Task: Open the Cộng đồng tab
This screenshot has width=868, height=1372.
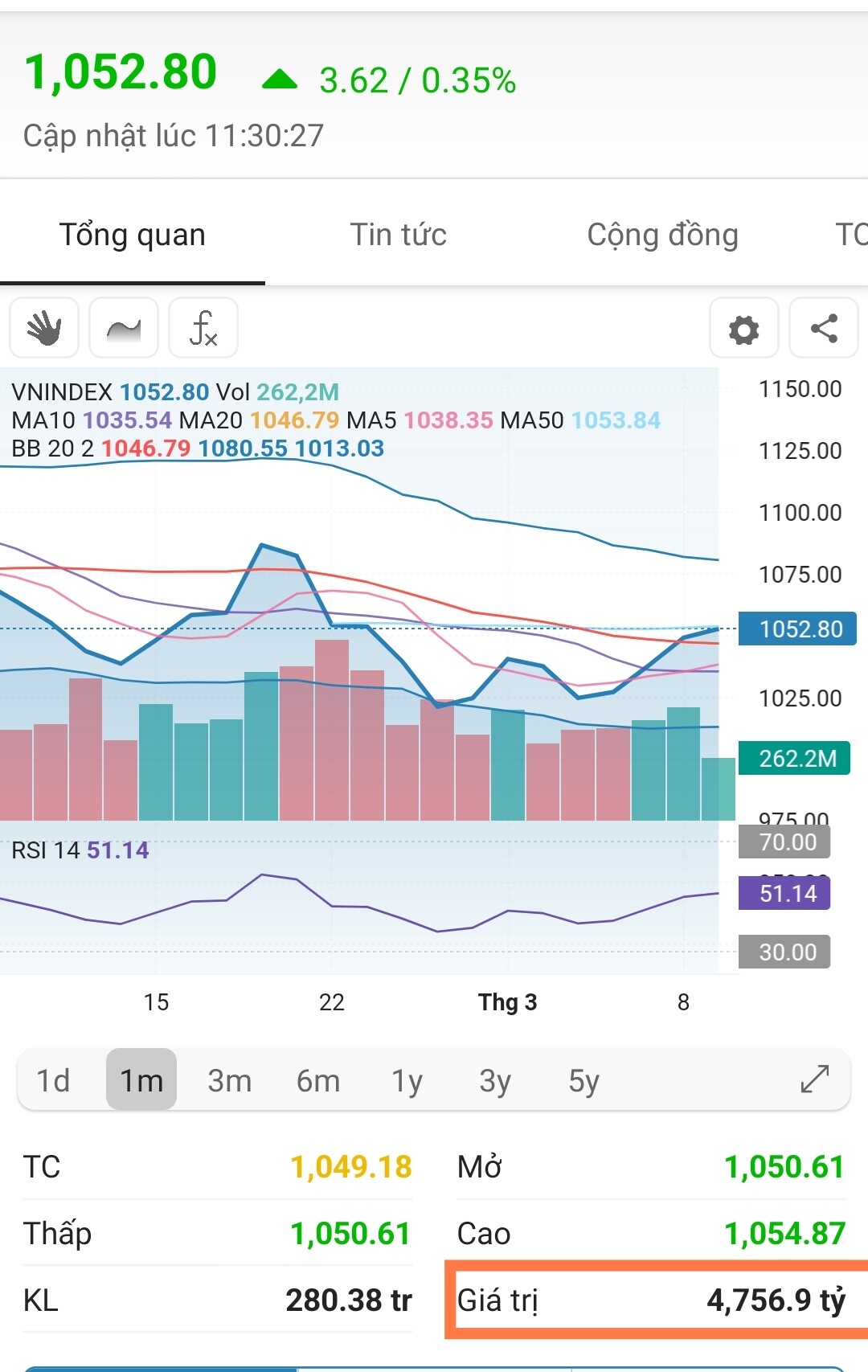Action: click(x=662, y=235)
